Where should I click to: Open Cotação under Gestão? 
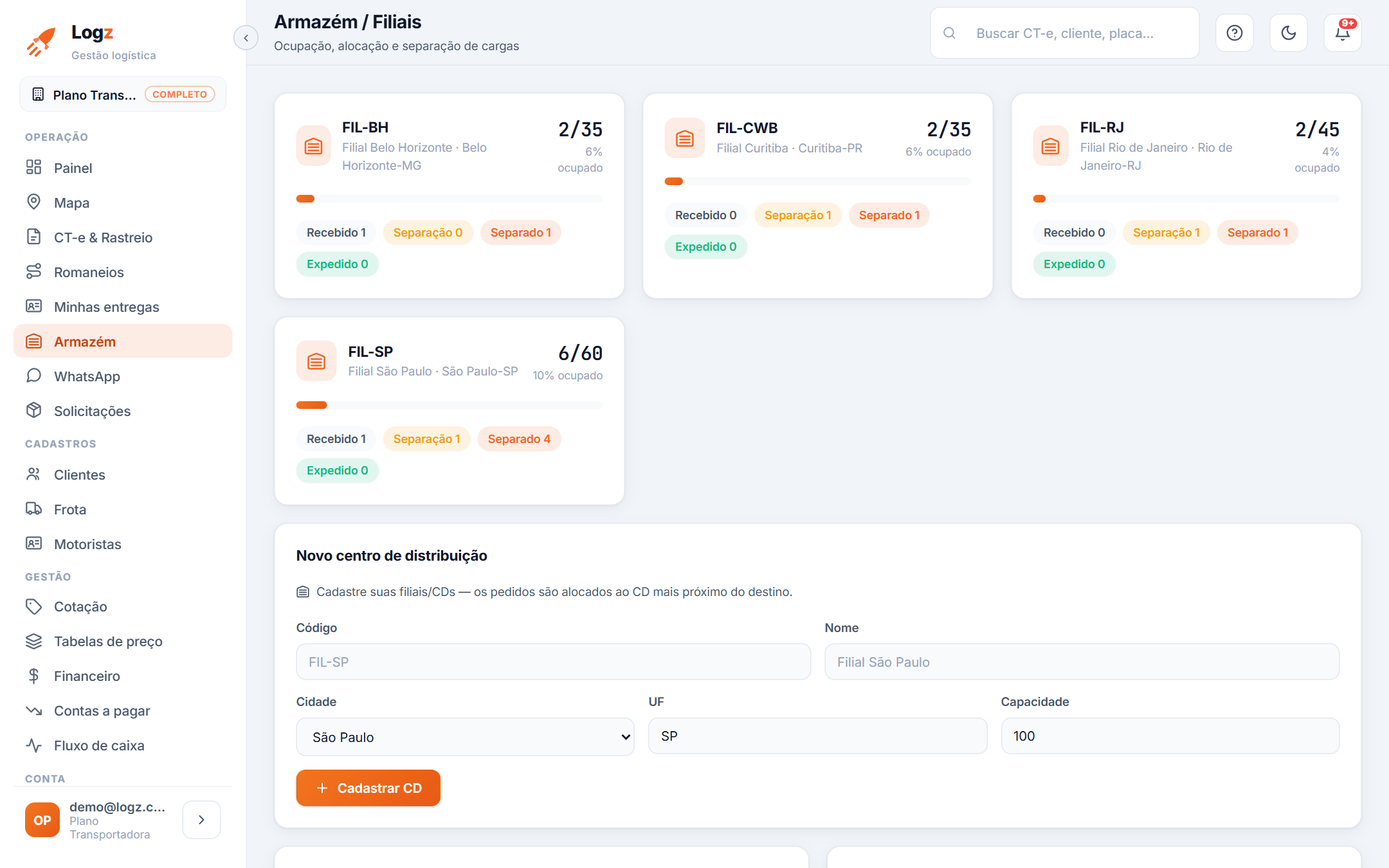[123, 606]
